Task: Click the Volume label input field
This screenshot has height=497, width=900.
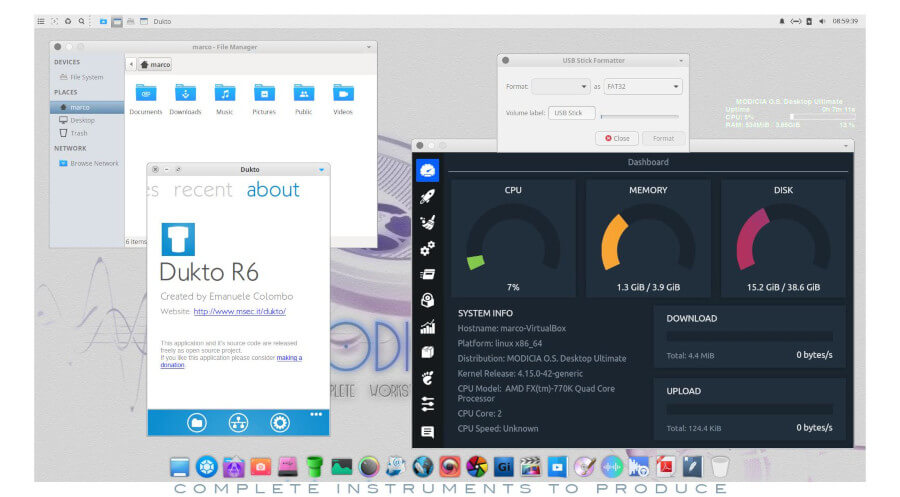Action: pos(571,113)
